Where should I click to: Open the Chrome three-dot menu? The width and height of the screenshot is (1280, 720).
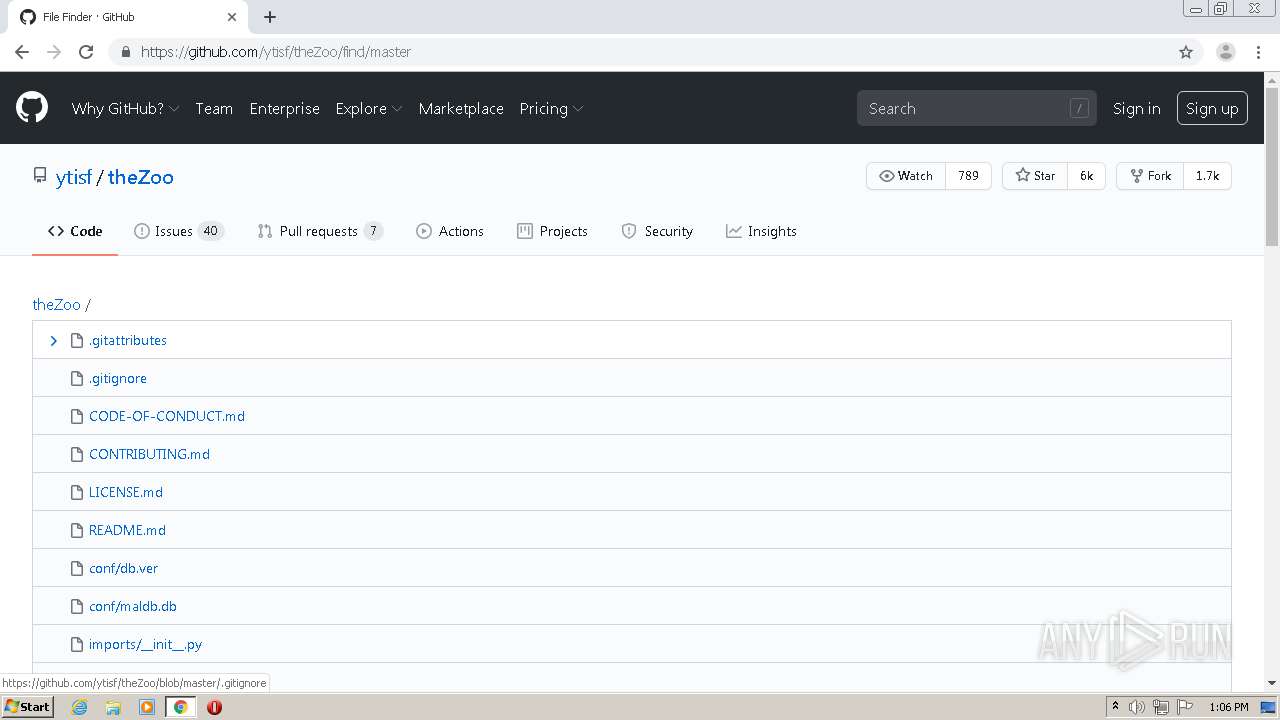tap(1258, 52)
